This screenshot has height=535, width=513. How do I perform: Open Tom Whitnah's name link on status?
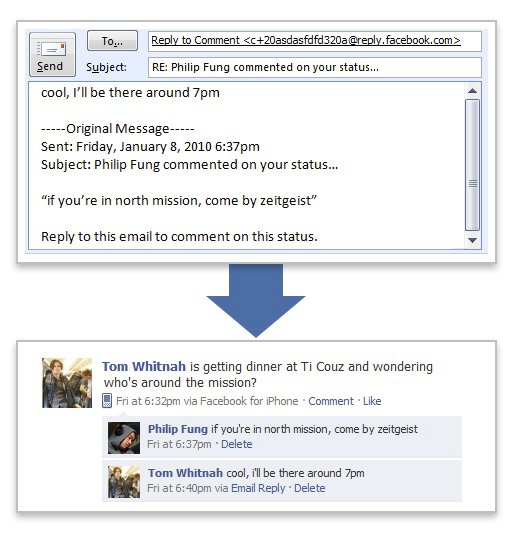(x=144, y=366)
